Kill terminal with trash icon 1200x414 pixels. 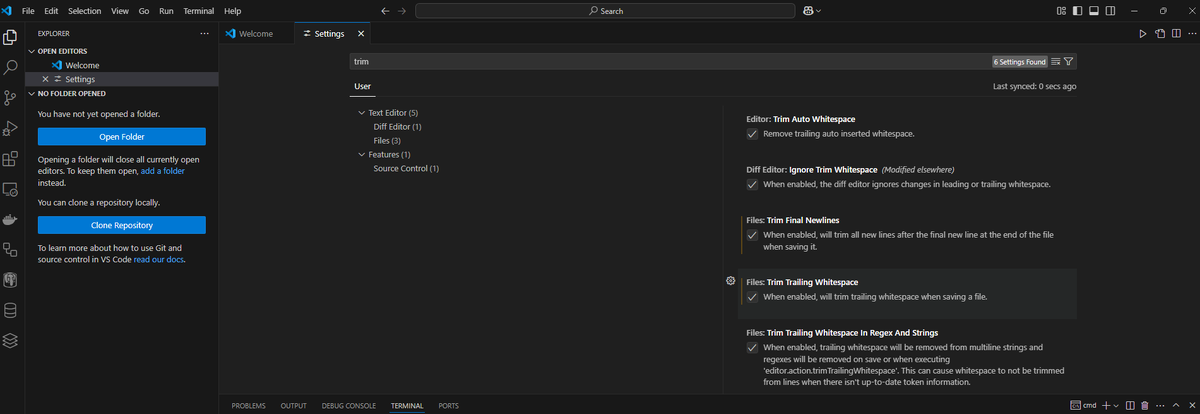(1144, 405)
